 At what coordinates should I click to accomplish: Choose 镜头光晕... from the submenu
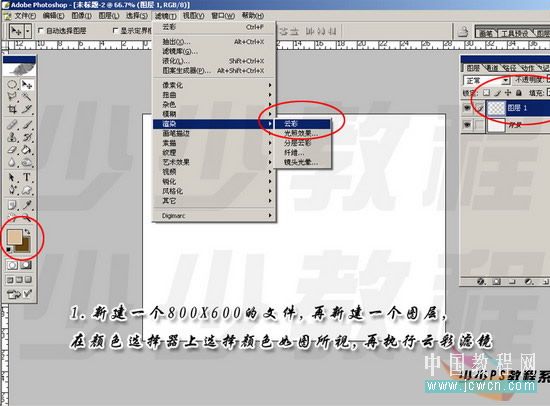(x=303, y=162)
